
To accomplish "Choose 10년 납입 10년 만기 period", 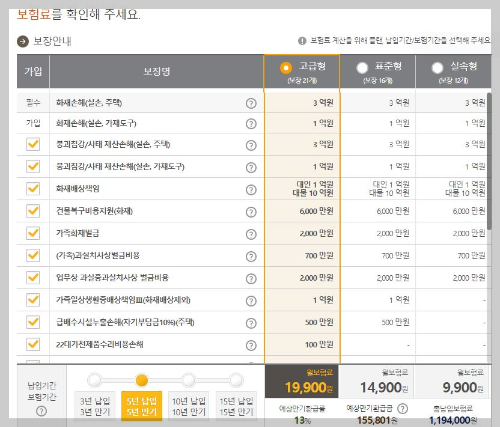I will (x=189, y=406).
